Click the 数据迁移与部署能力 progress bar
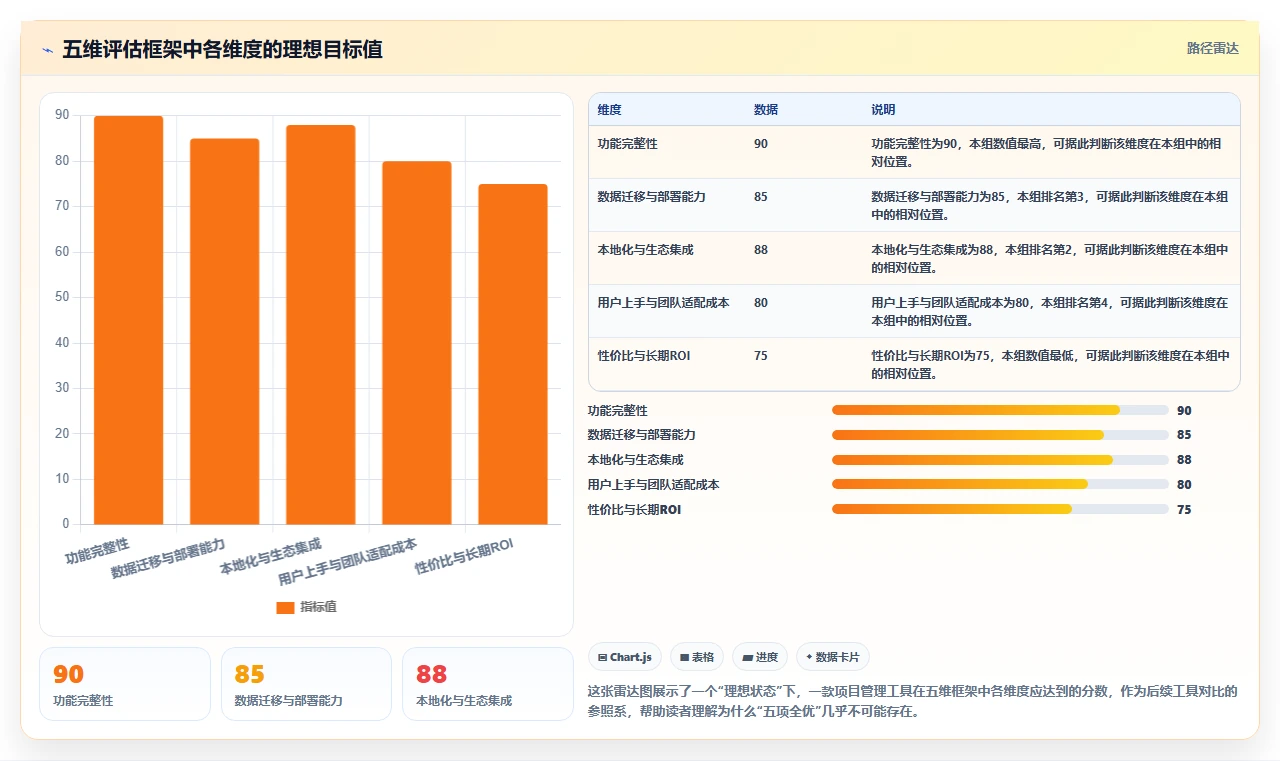The image size is (1280, 761). [x=1000, y=435]
